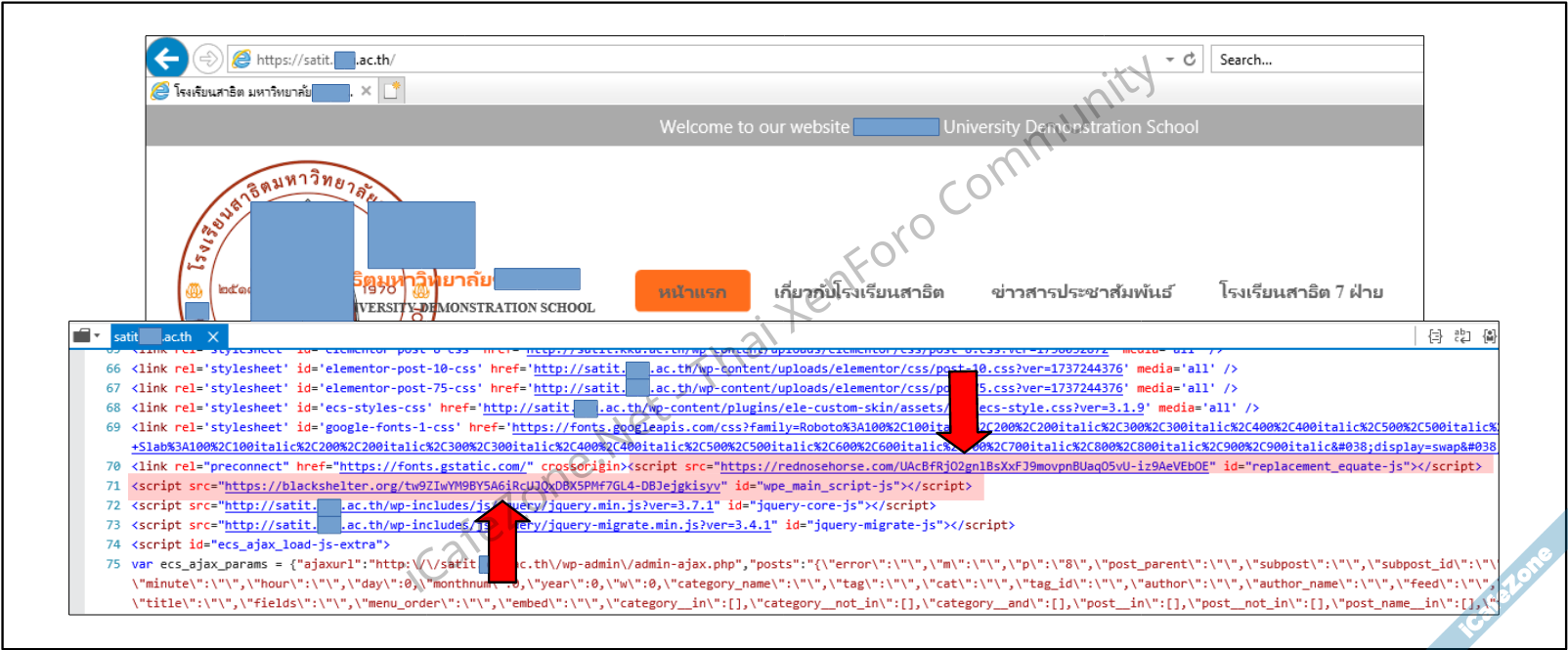The height and width of the screenshot is (650, 1568).
Task: Expand the address bar history dropdown arrow
Action: tap(1169, 60)
